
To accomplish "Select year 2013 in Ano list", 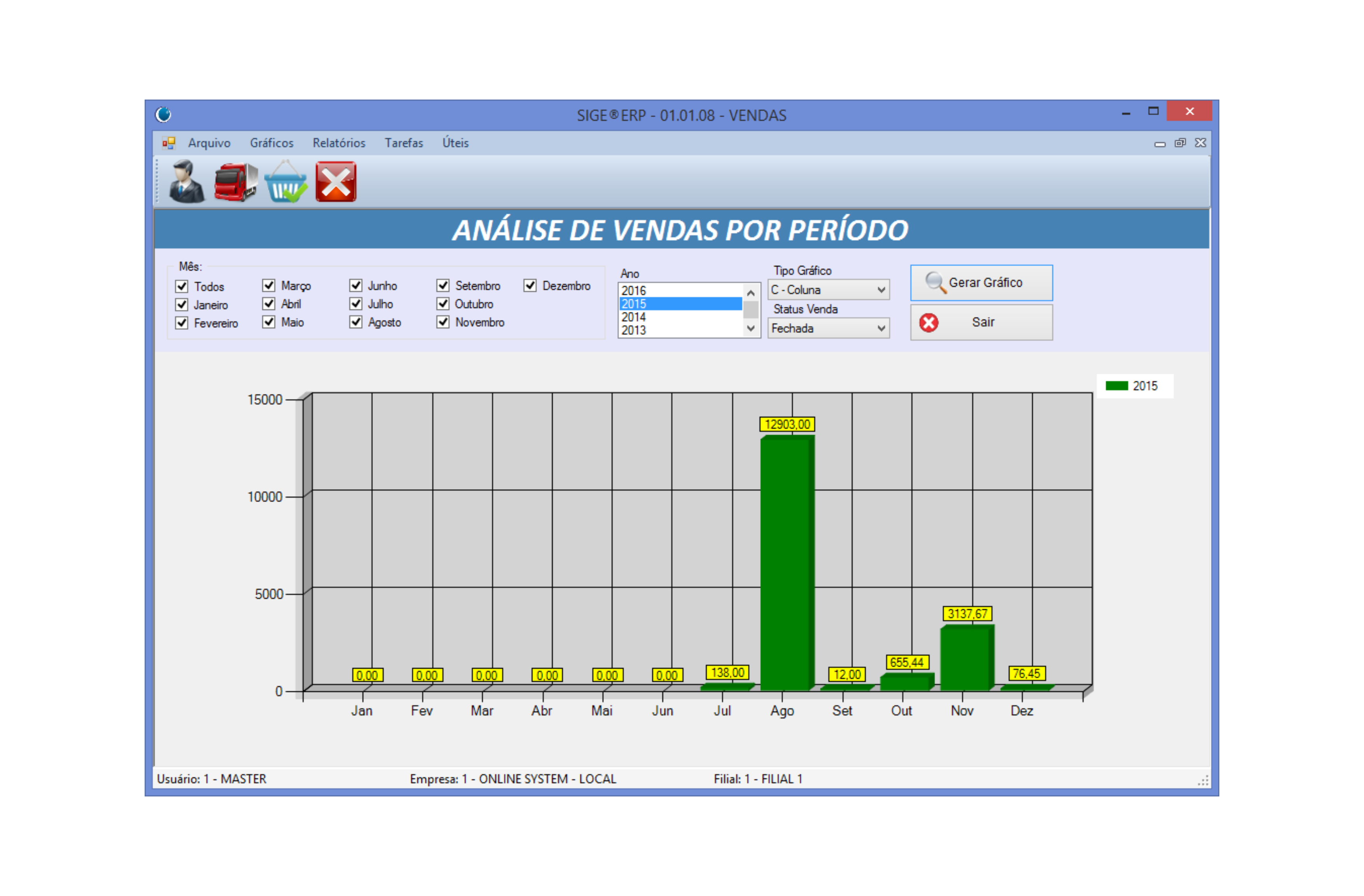I will pos(681,330).
